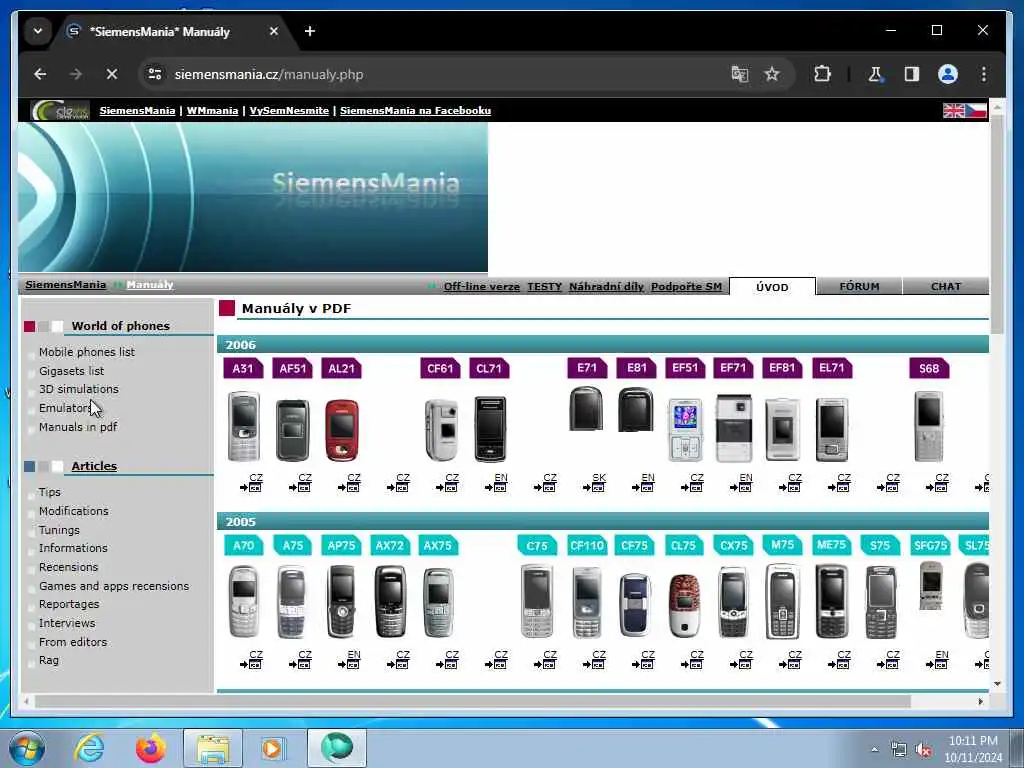Open the media player taskbar icon
The height and width of the screenshot is (768, 1024).
(272, 748)
